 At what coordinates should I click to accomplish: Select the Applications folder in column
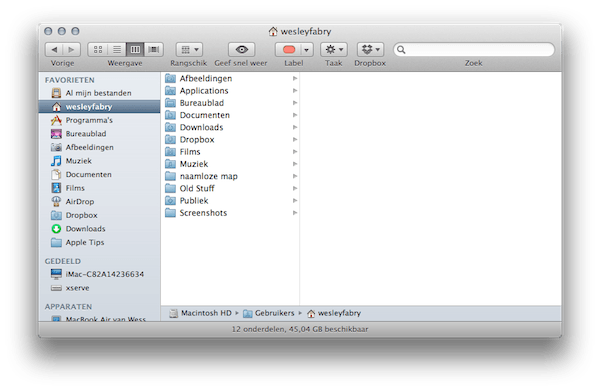click(x=230, y=91)
